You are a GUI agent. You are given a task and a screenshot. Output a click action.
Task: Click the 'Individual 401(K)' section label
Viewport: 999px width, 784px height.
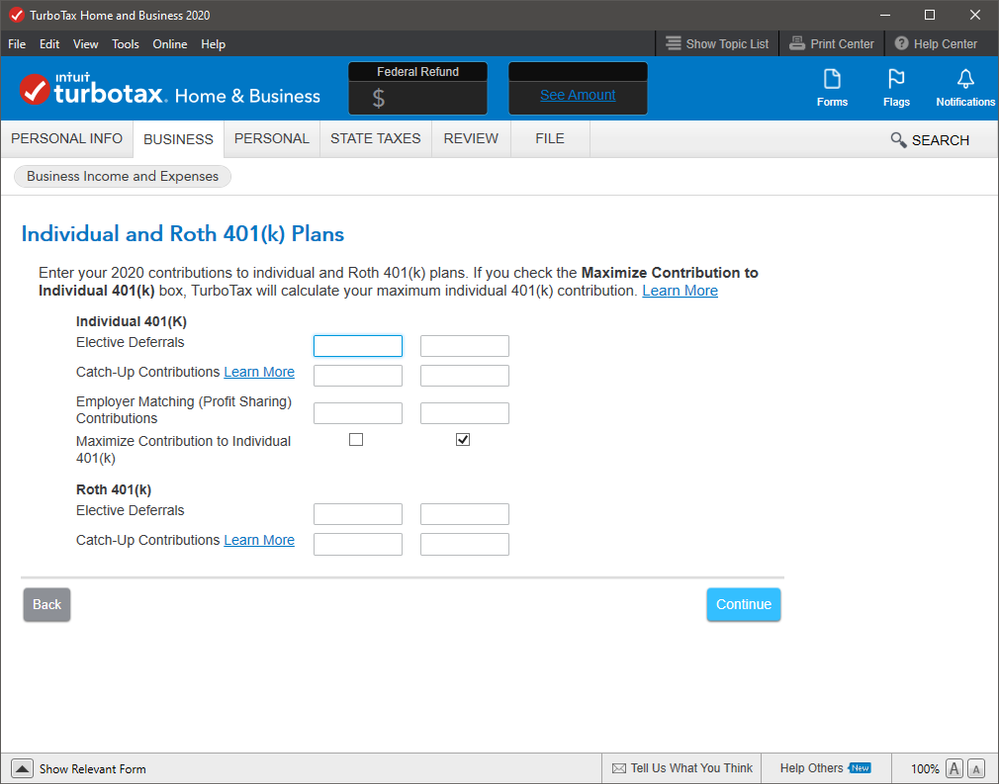click(x=131, y=322)
